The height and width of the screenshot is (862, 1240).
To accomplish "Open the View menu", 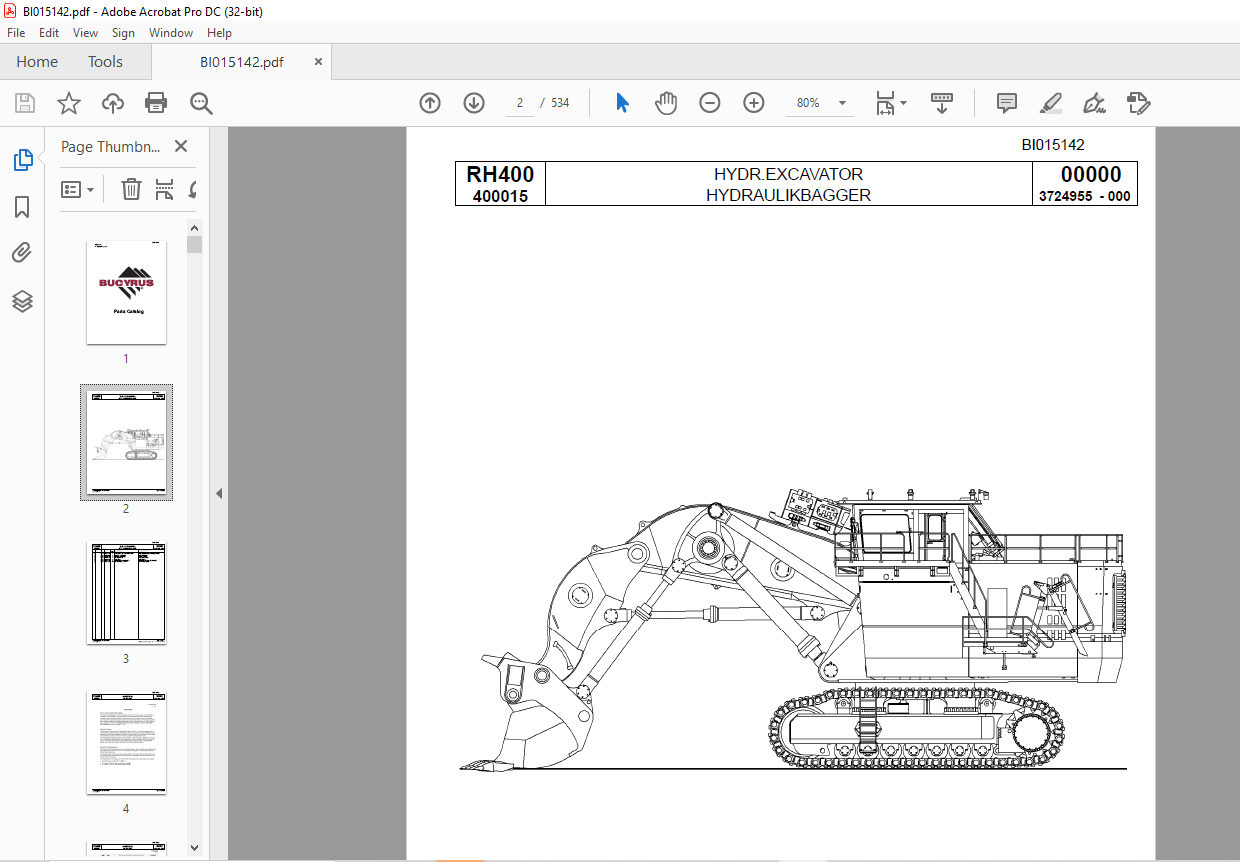I will pyautogui.click(x=86, y=33).
